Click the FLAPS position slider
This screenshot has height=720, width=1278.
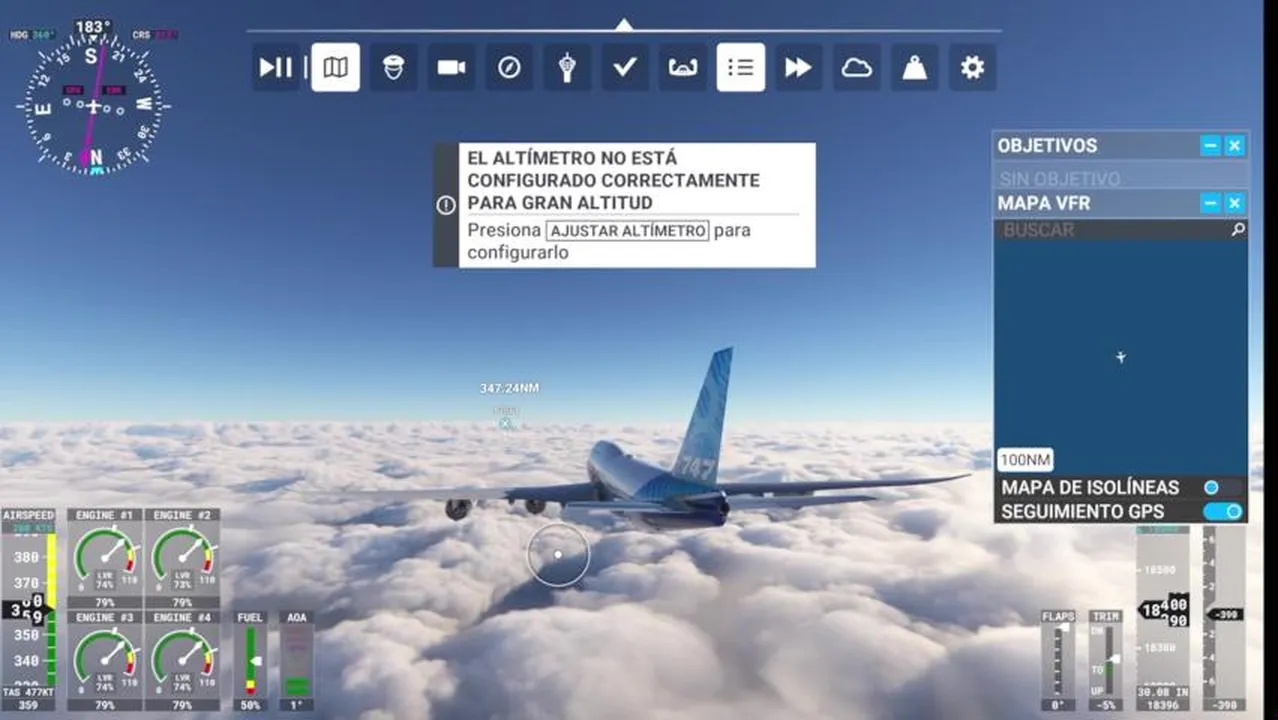tap(1057, 660)
